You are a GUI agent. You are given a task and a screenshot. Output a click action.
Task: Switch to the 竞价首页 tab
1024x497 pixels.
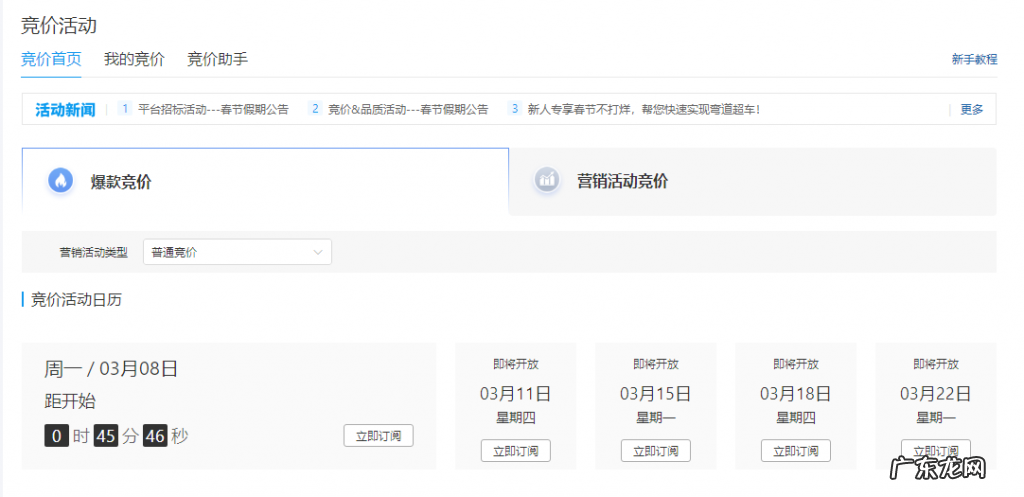51,59
